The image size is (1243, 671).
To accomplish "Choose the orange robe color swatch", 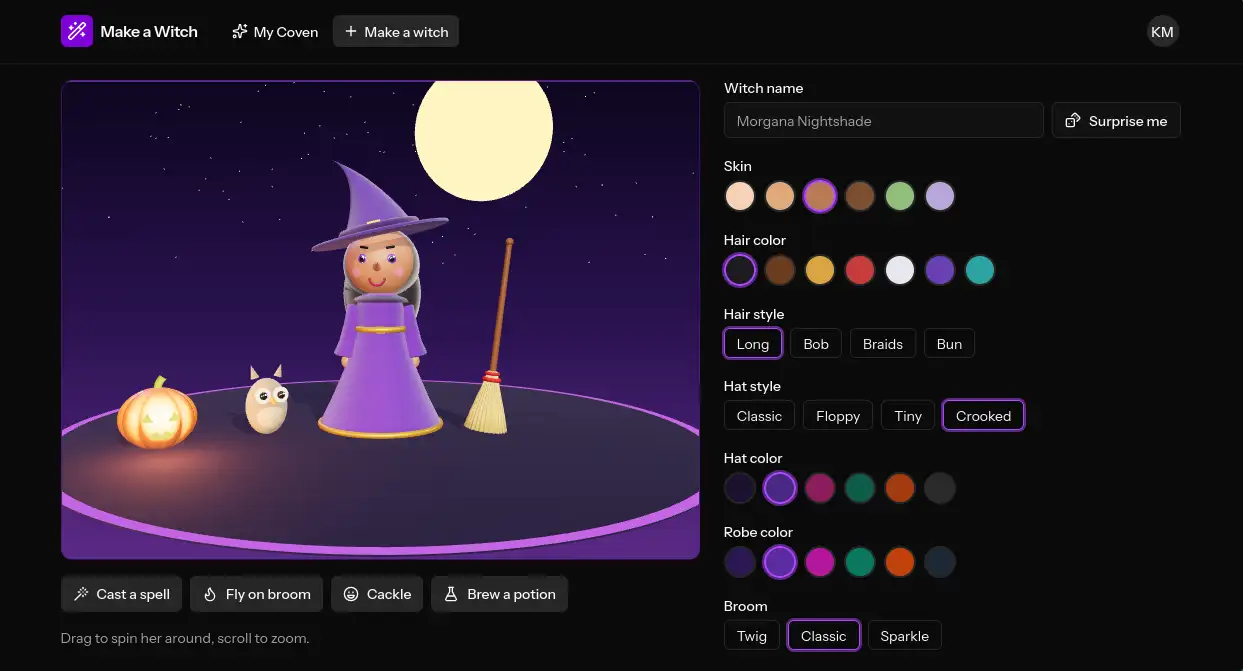I will point(900,562).
